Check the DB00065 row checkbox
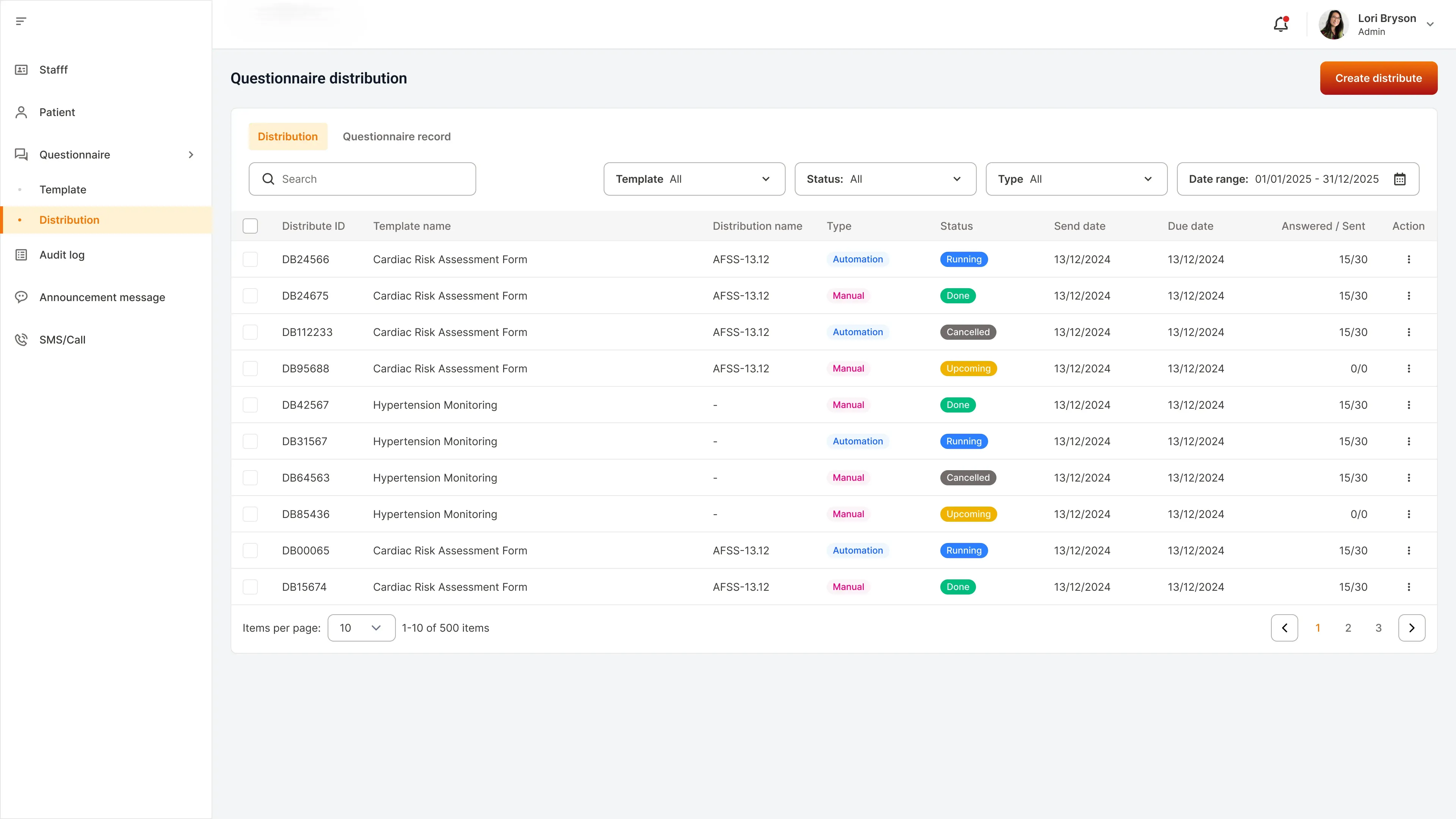The image size is (1456, 819). [x=250, y=551]
